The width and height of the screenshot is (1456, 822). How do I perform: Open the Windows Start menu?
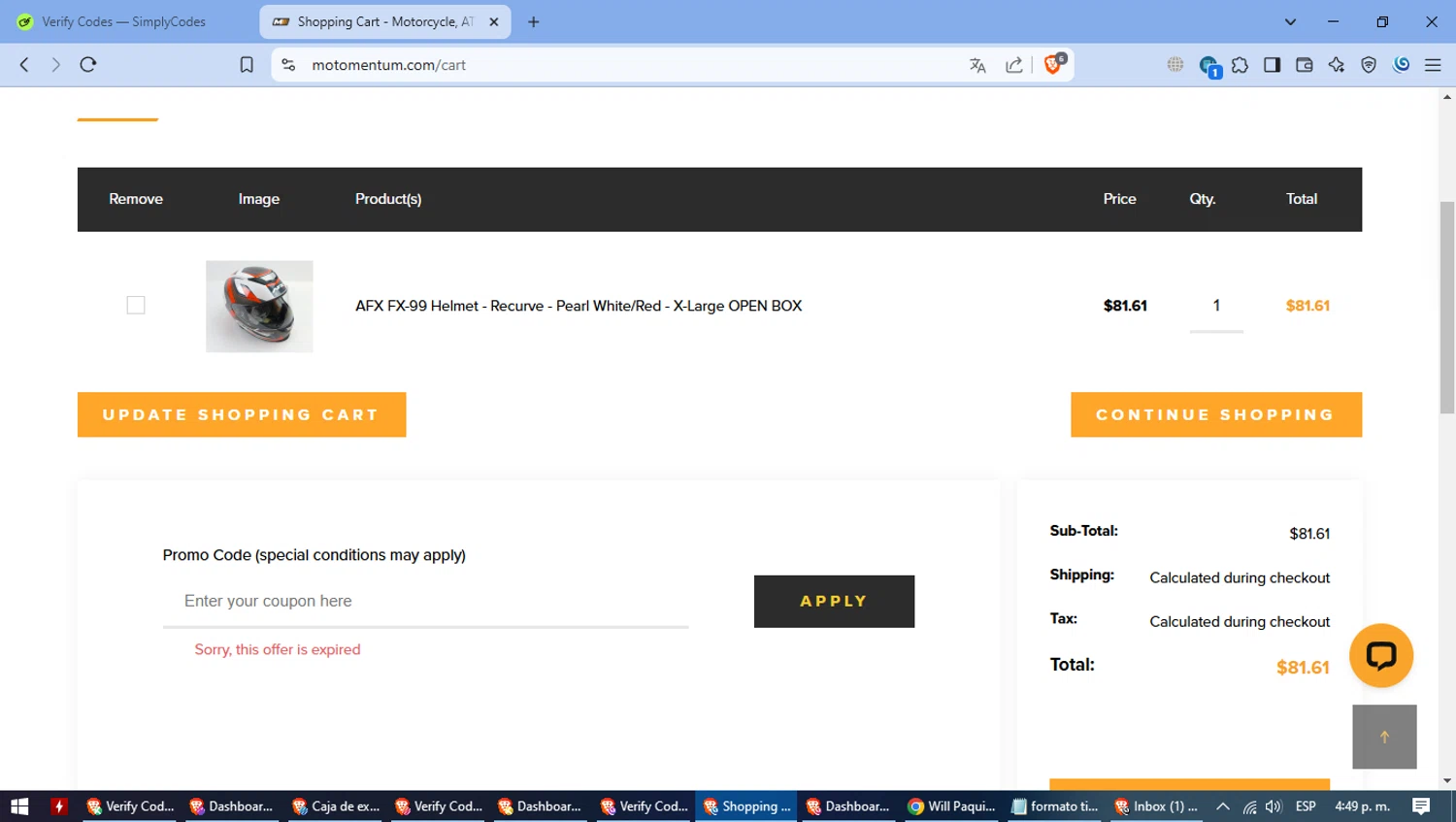[19, 806]
